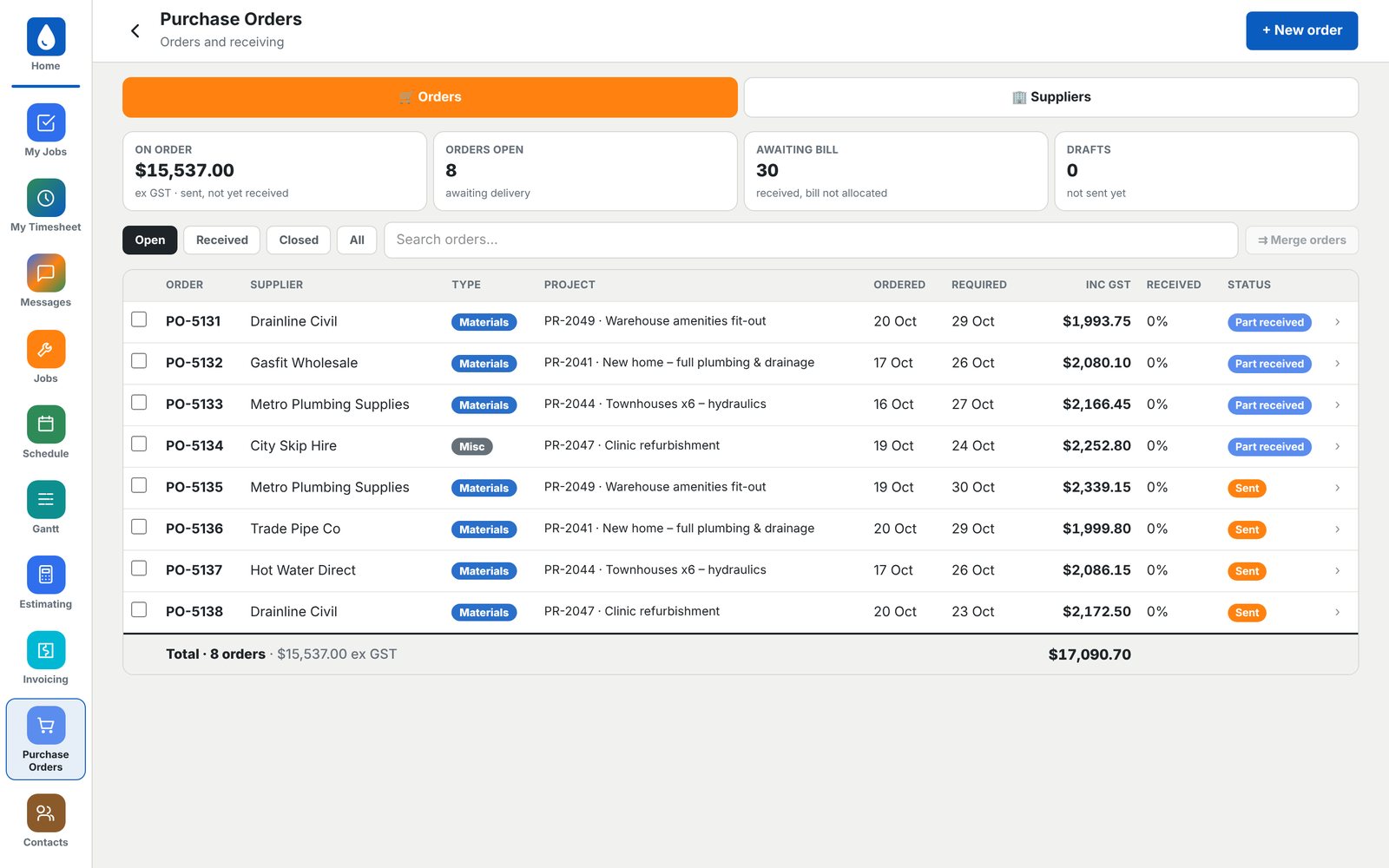
Task: Open PO-5134 details chevron
Action: (1338, 446)
